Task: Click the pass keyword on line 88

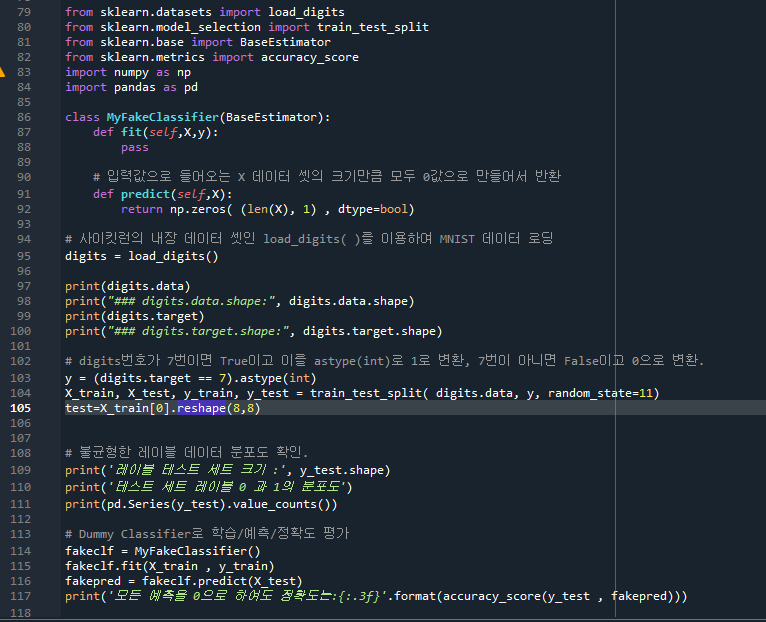Action: point(135,148)
